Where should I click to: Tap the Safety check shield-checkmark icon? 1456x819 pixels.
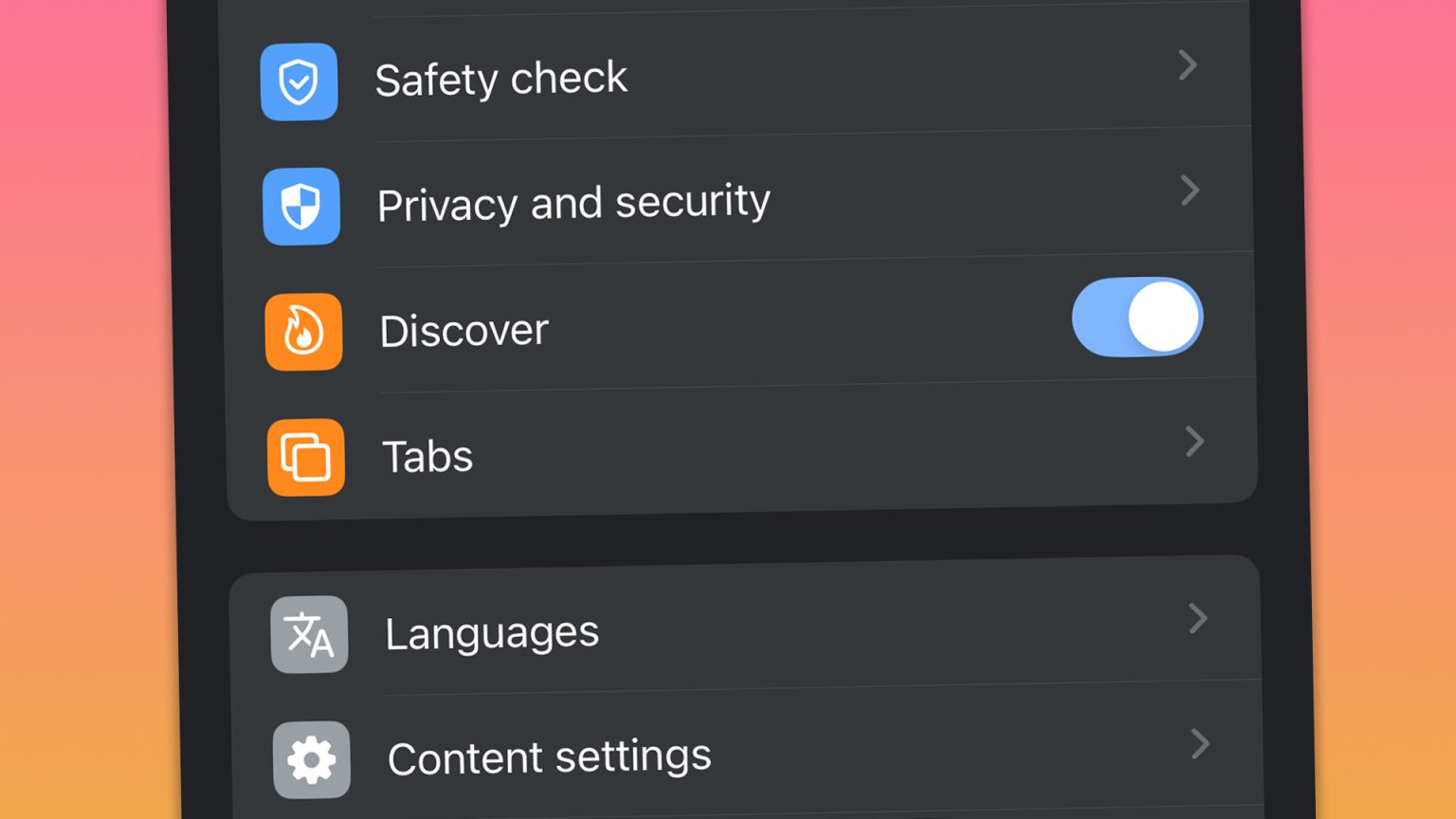pos(299,82)
